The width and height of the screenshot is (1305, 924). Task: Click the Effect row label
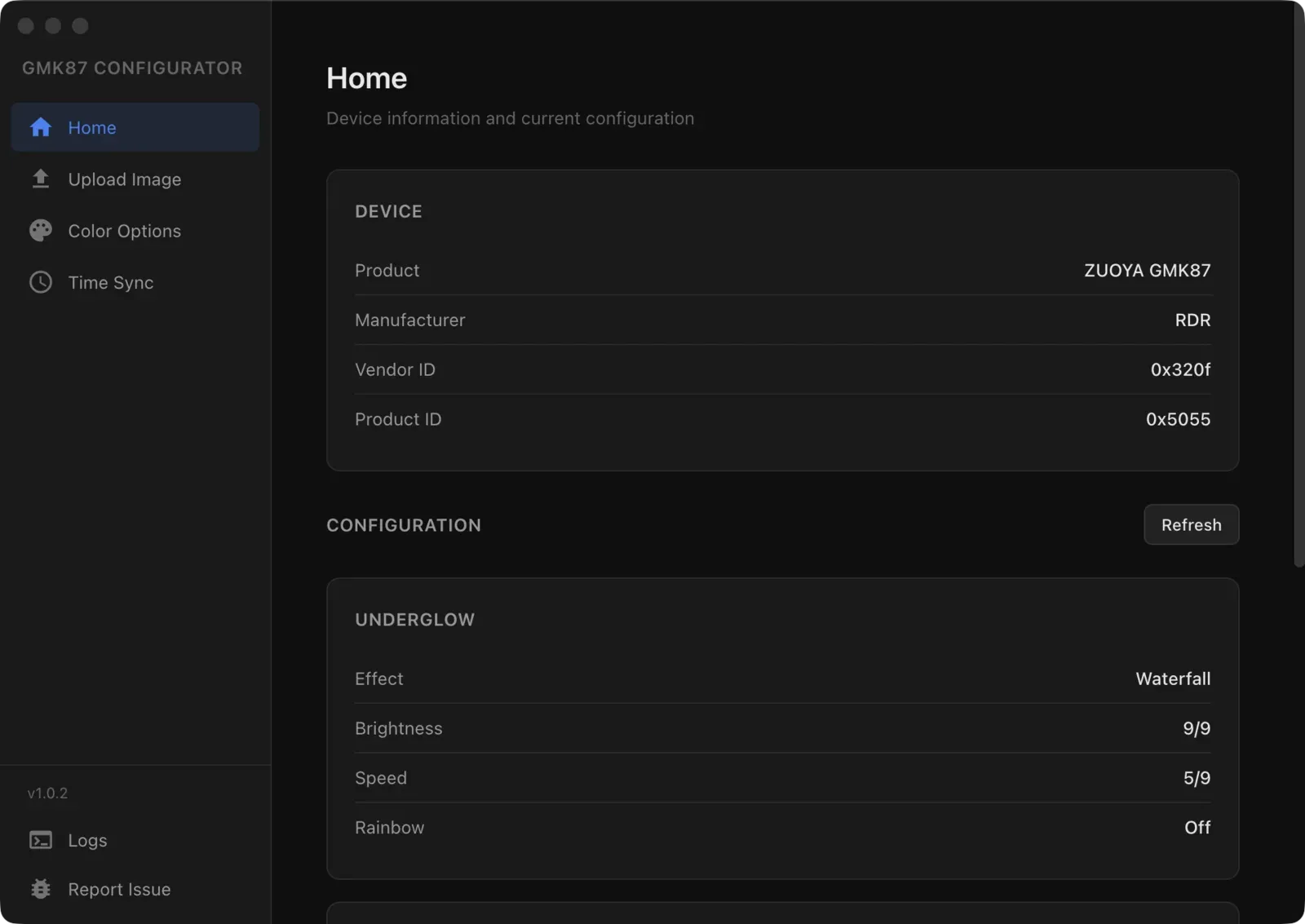(x=378, y=679)
